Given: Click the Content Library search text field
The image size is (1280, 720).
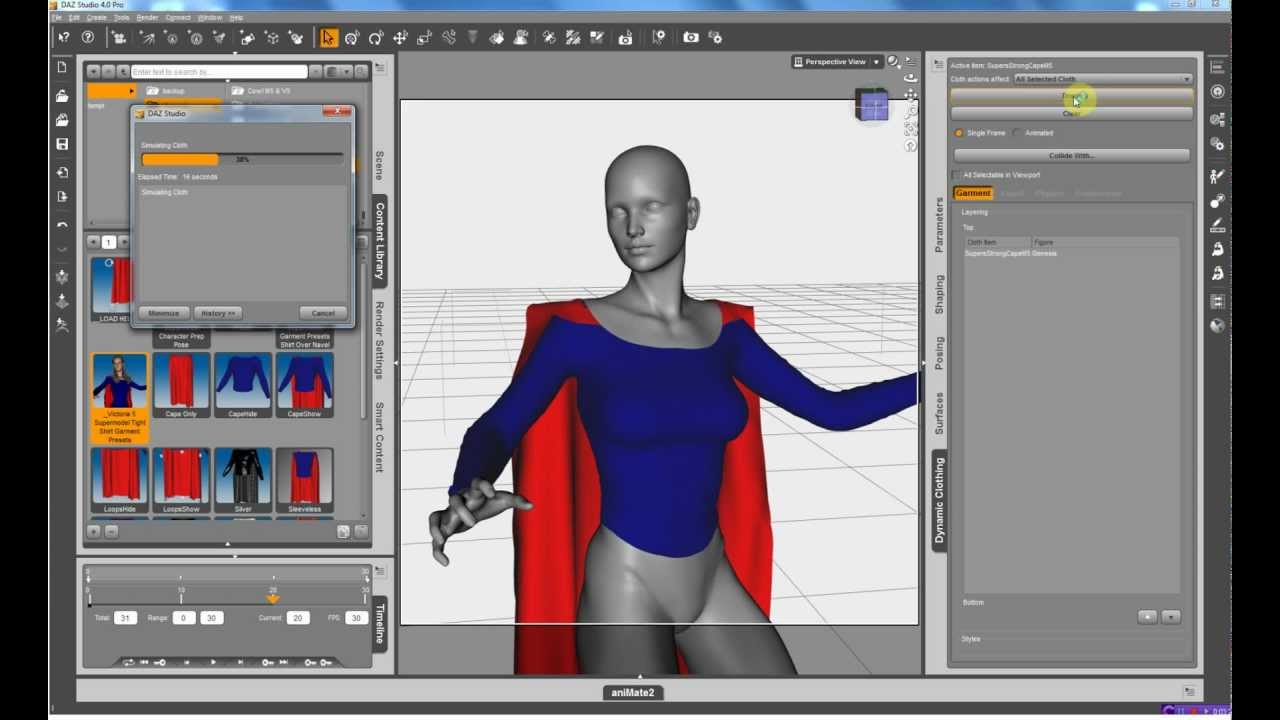Looking at the screenshot, I should [219, 72].
